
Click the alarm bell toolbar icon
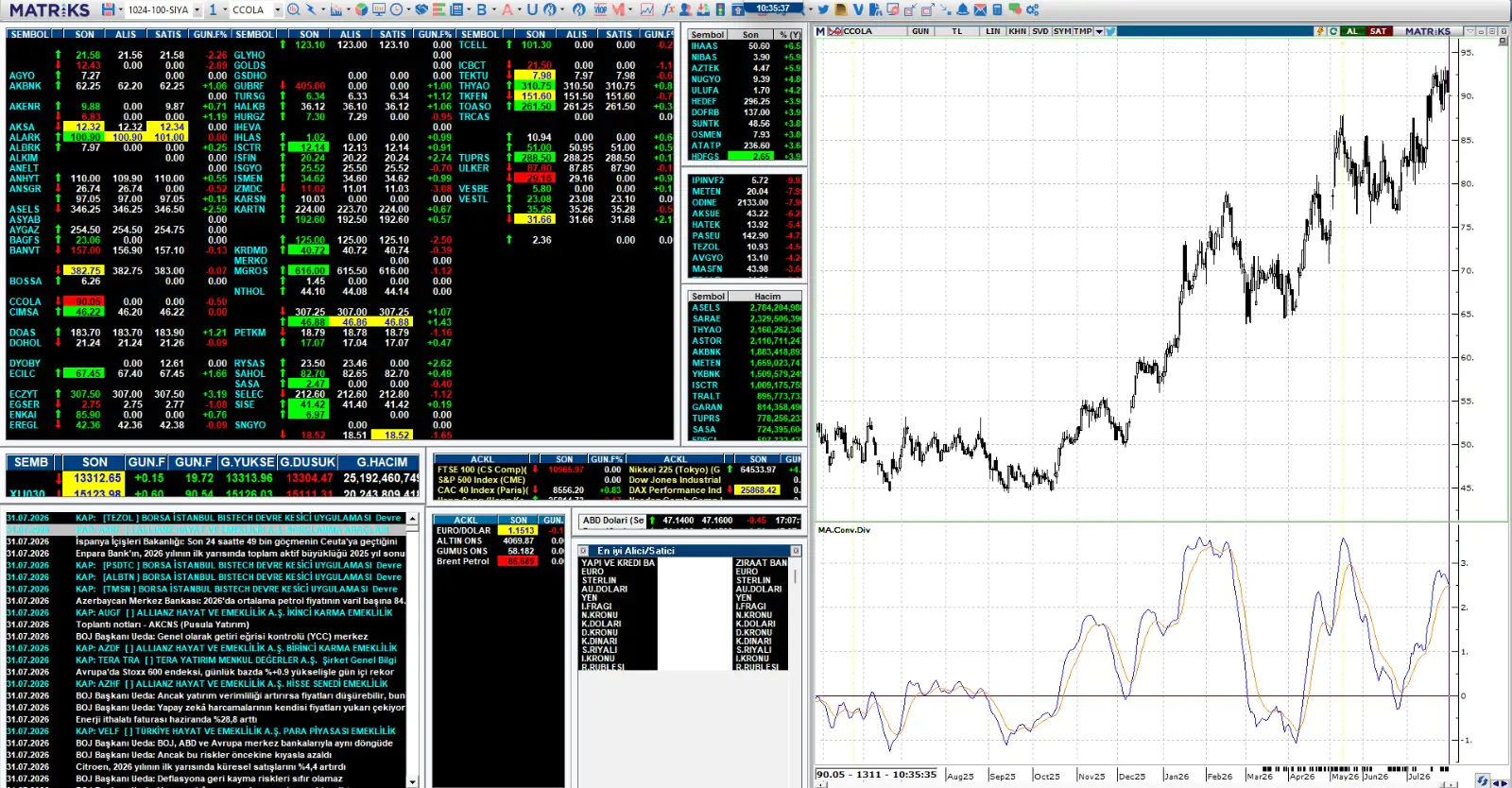pos(963,9)
